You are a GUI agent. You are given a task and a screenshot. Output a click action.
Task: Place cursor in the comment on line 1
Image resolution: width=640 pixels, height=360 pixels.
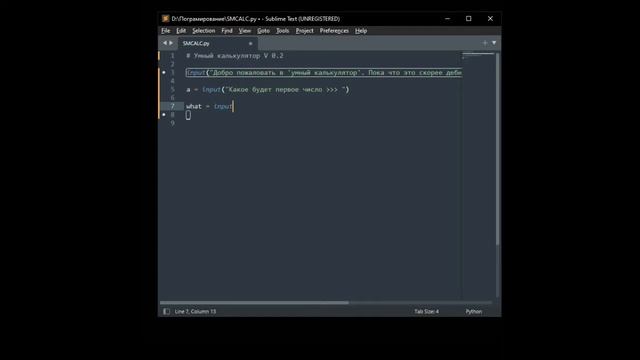tap(235, 56)
